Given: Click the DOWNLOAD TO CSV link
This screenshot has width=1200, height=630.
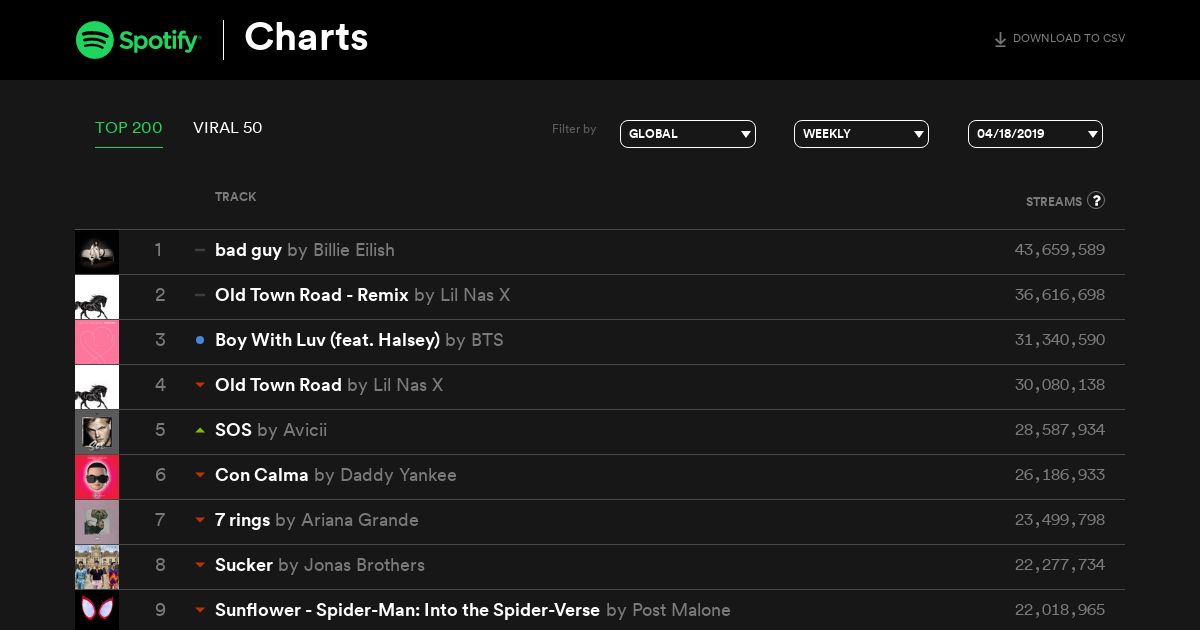Looking at the screenshot, I should pos(1069,39).
